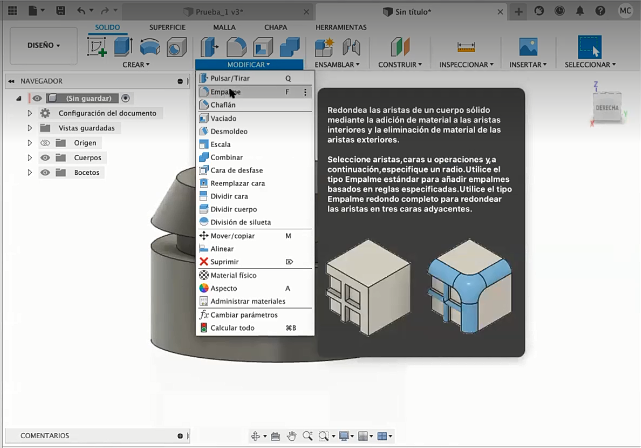Click the Pan hand icon in navigation bar
The height and width of the screenshot is (448, 641).
(292, 436)
